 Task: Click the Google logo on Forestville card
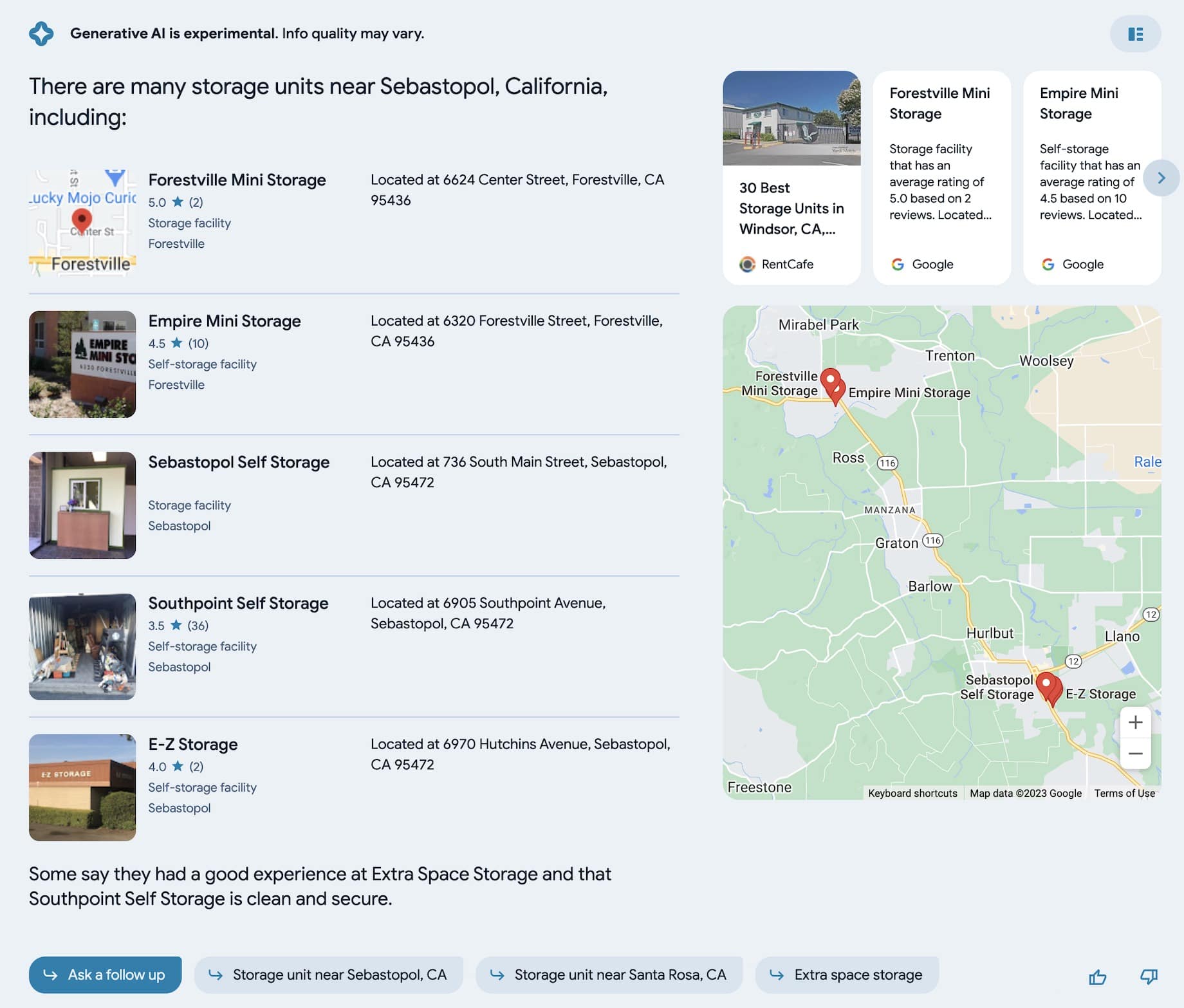click(x=898, y=265)
